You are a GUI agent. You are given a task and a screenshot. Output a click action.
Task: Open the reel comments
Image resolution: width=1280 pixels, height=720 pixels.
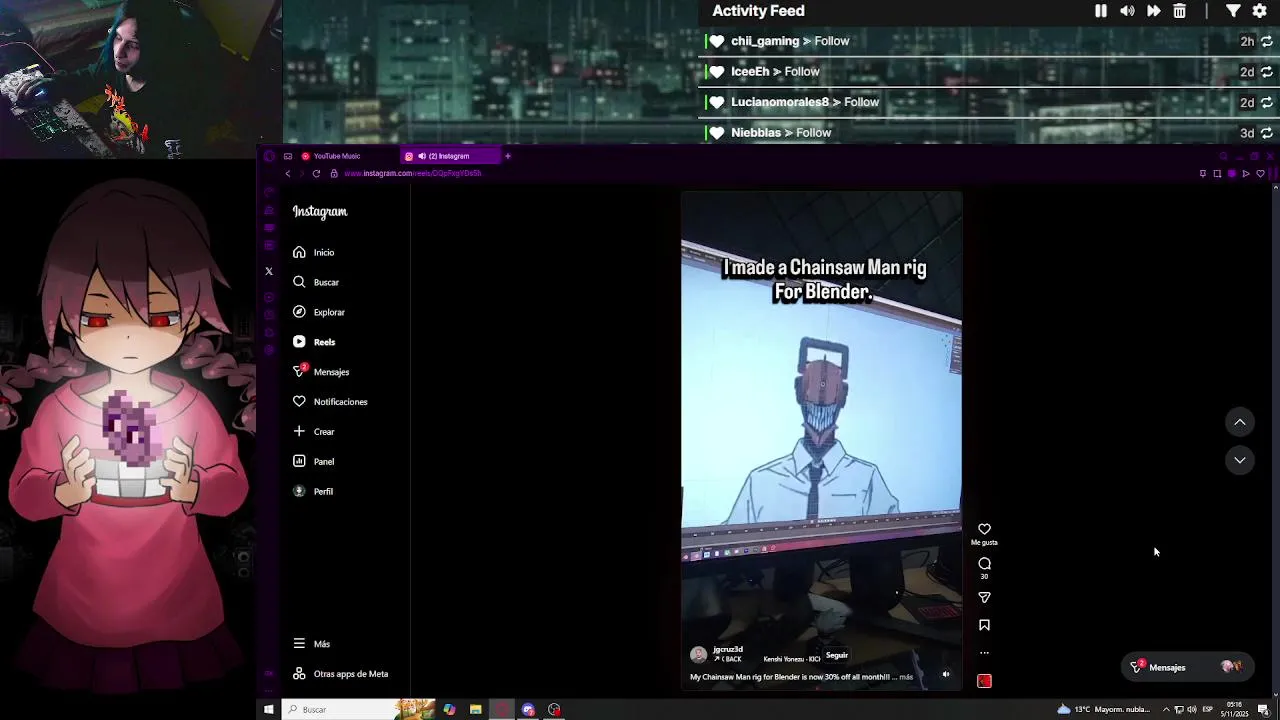pos(984,563)
